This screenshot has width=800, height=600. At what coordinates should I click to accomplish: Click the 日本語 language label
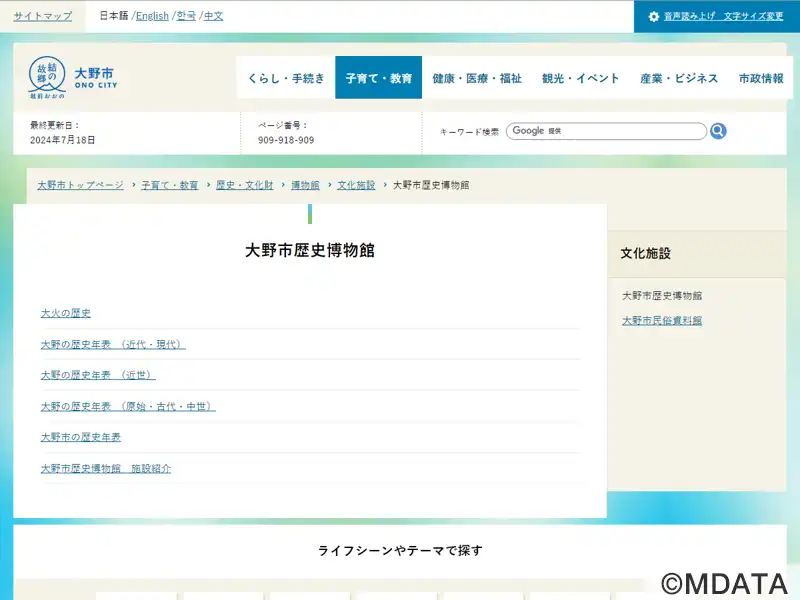coord(114,16)
